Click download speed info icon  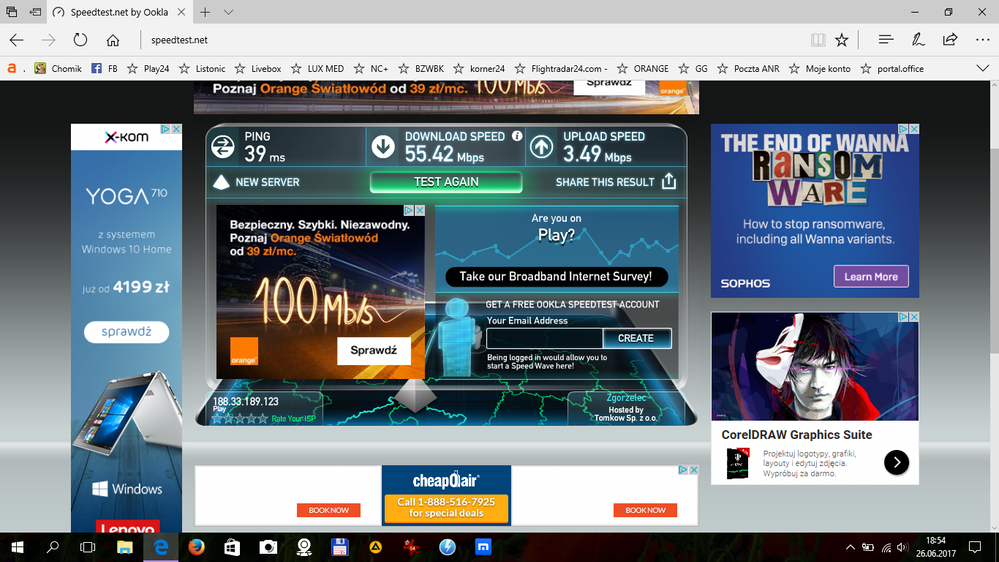pos(517,136)
